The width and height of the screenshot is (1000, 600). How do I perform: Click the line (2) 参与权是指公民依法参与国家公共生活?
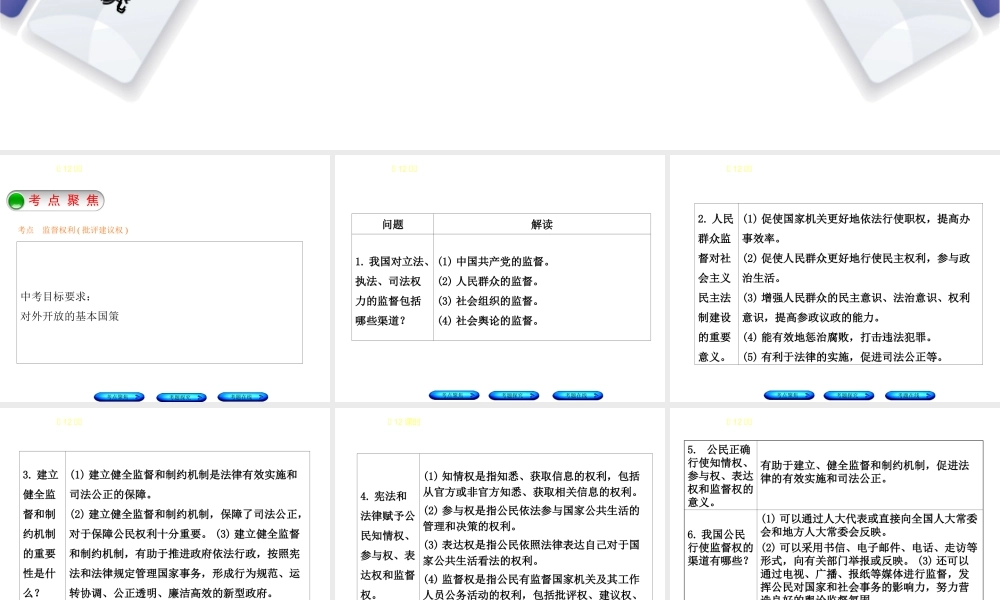click(x=531, y=518)
